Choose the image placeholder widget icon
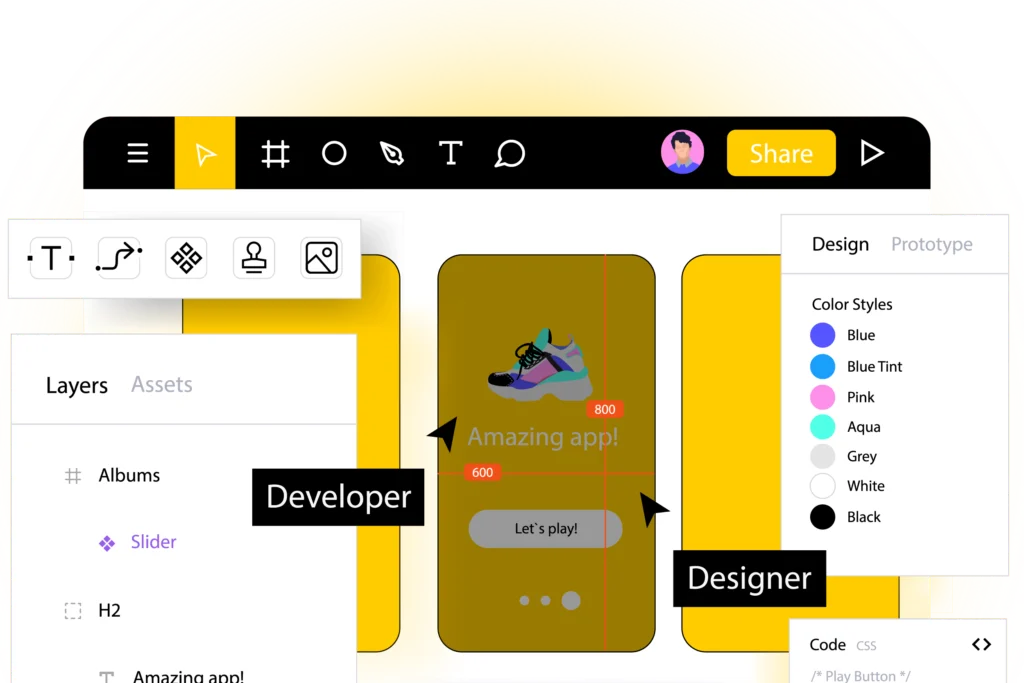 pyautogui.click(x=321, y=258)
